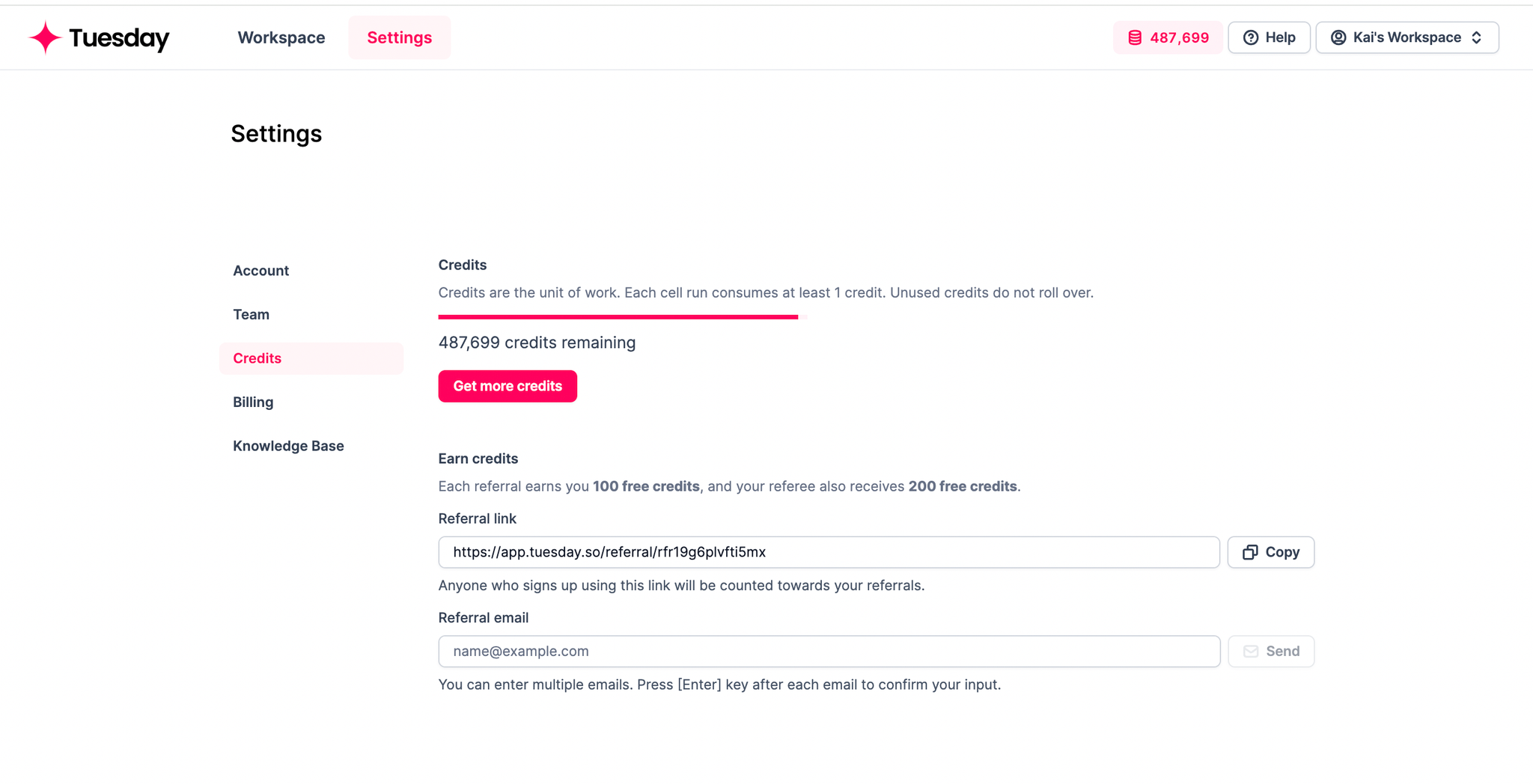Click the credits coin stack icon
The width and height of the screenshot is (1533, 784).
(1135, 37)
